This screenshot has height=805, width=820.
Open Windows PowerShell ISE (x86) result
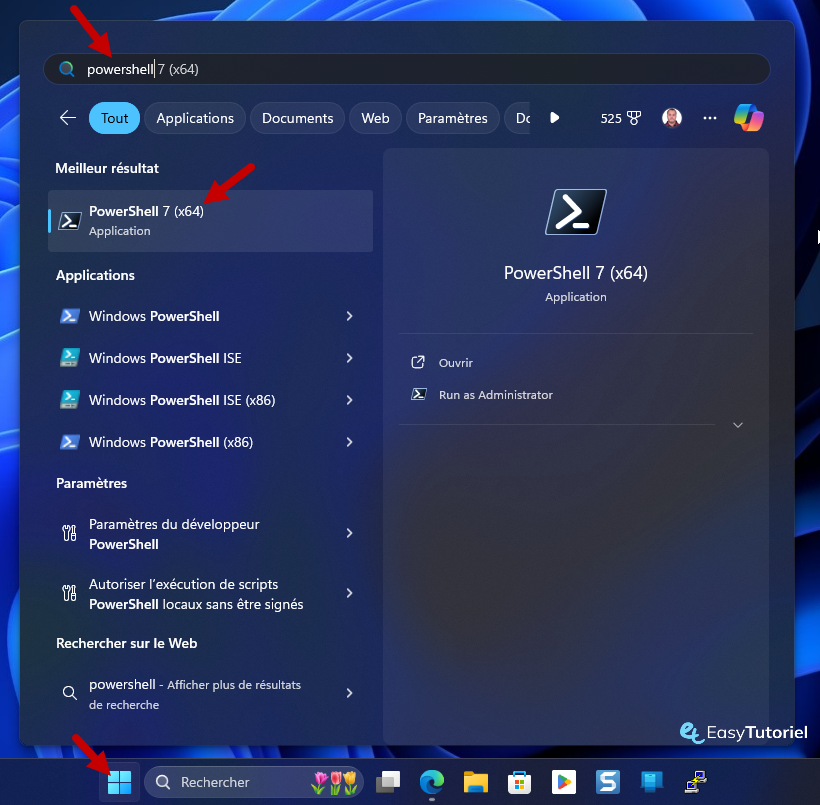(x=210, y=400)
